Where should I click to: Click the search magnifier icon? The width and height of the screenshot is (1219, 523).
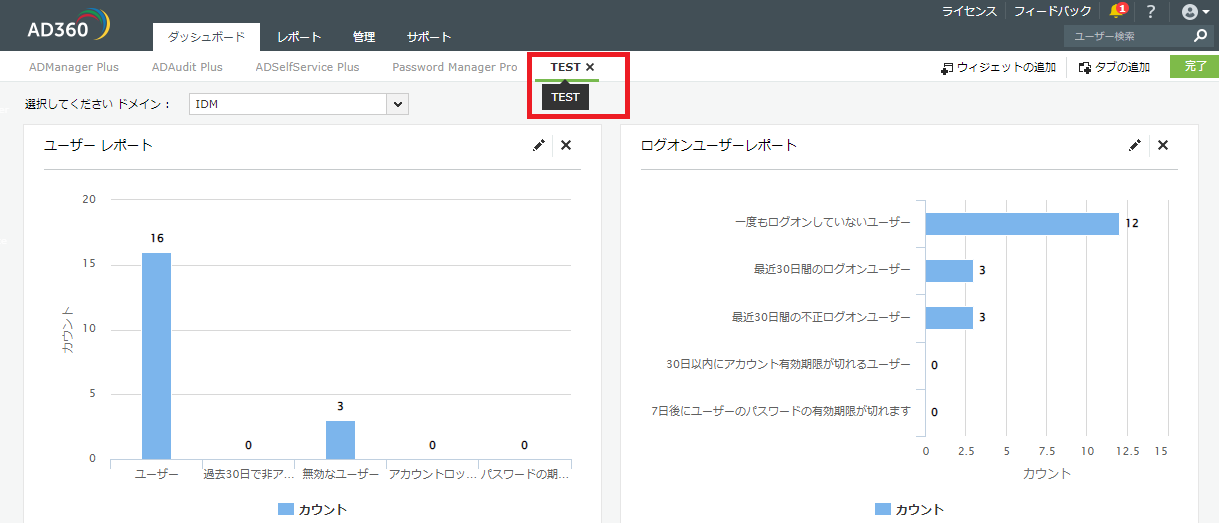click(x=1201, y=36)
